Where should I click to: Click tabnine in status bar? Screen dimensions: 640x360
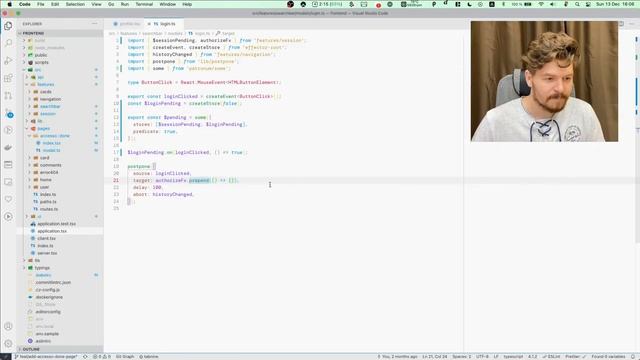pyautogui.click(x=149, y=357)
